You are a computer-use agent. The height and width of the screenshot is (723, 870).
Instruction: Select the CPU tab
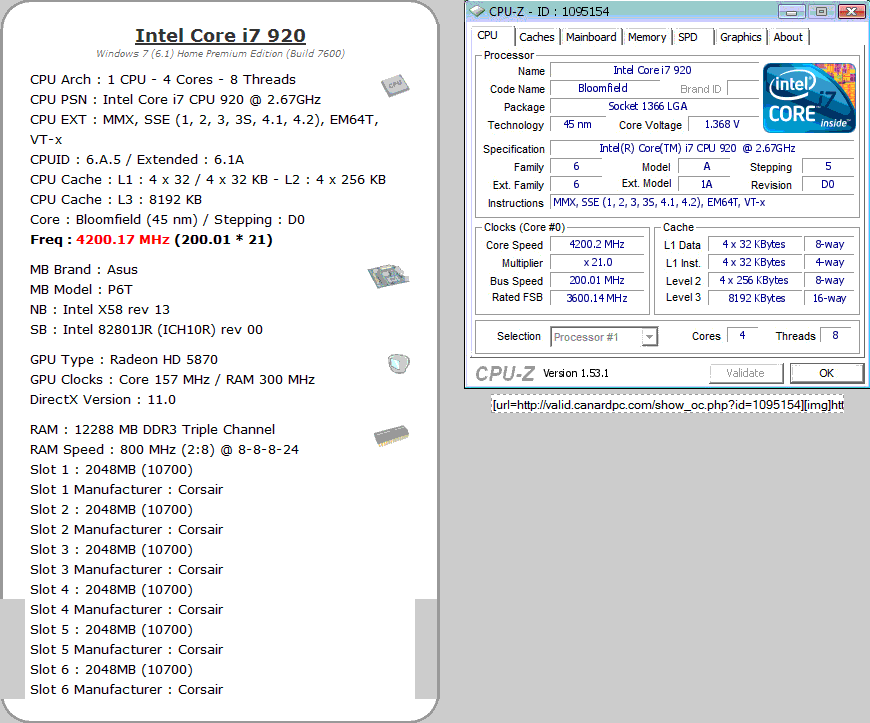click(x=488, y=36)
